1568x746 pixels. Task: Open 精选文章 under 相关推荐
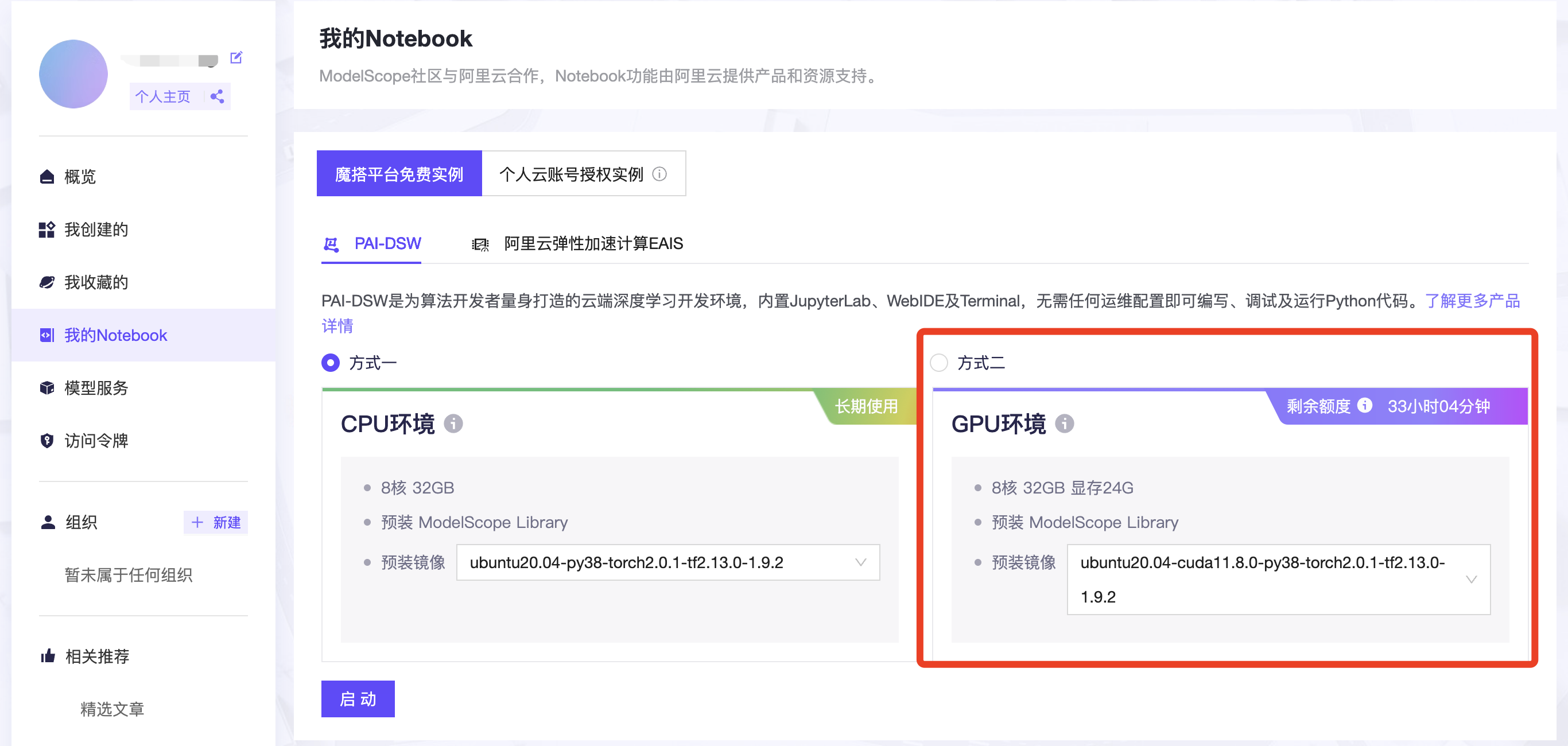click(x=112, y=709)
